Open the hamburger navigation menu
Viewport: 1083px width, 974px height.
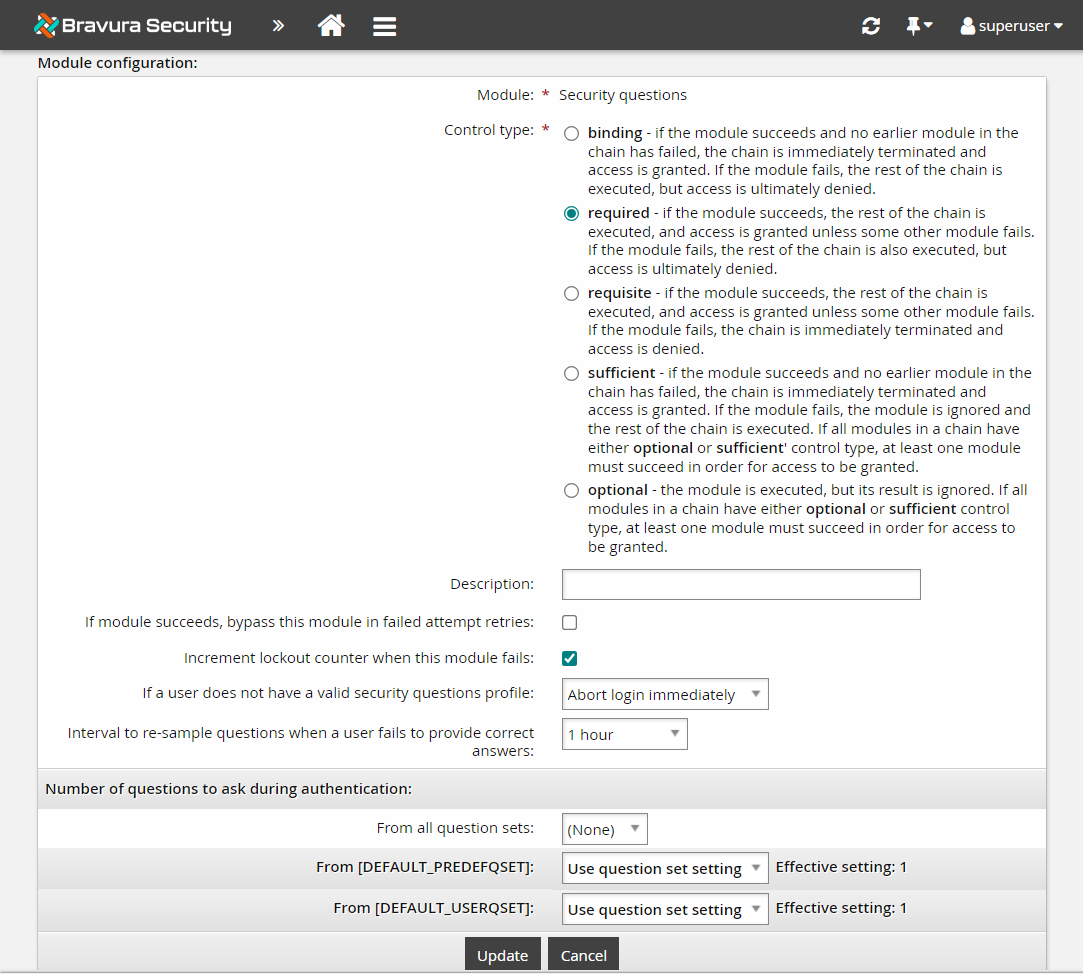pos(384,25)
